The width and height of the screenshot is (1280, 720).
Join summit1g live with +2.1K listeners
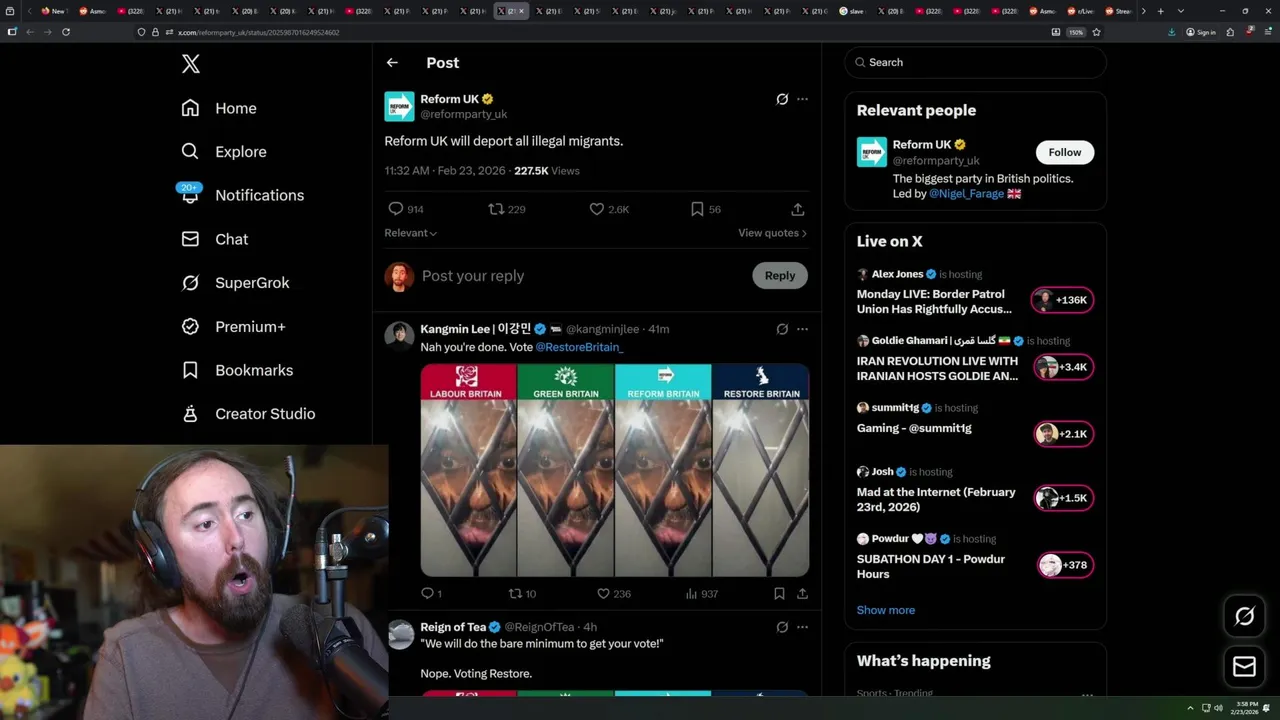[x=1062, y=433]
